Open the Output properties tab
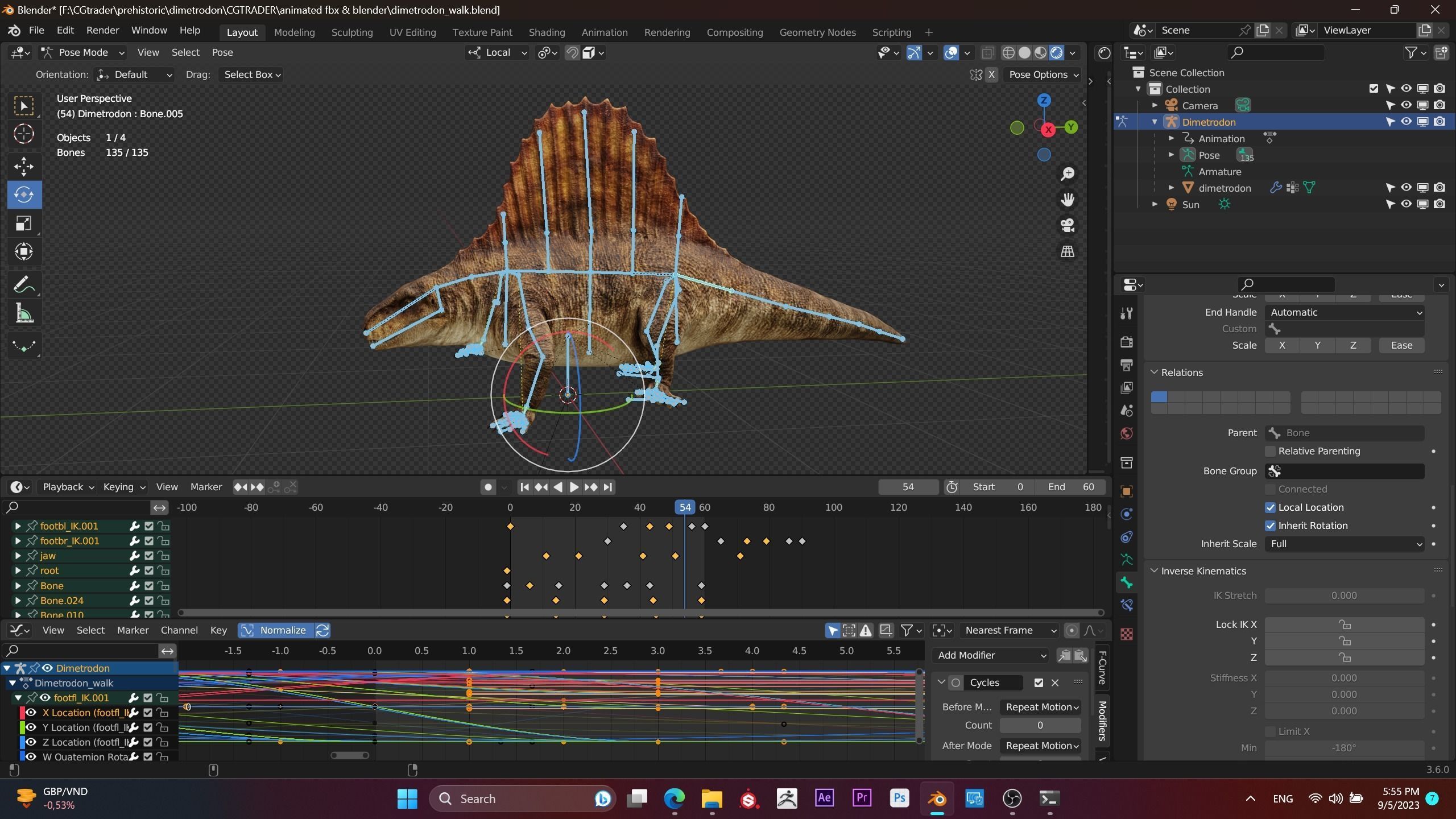Screen dimensions: 1456x819 click(1127, 365)
